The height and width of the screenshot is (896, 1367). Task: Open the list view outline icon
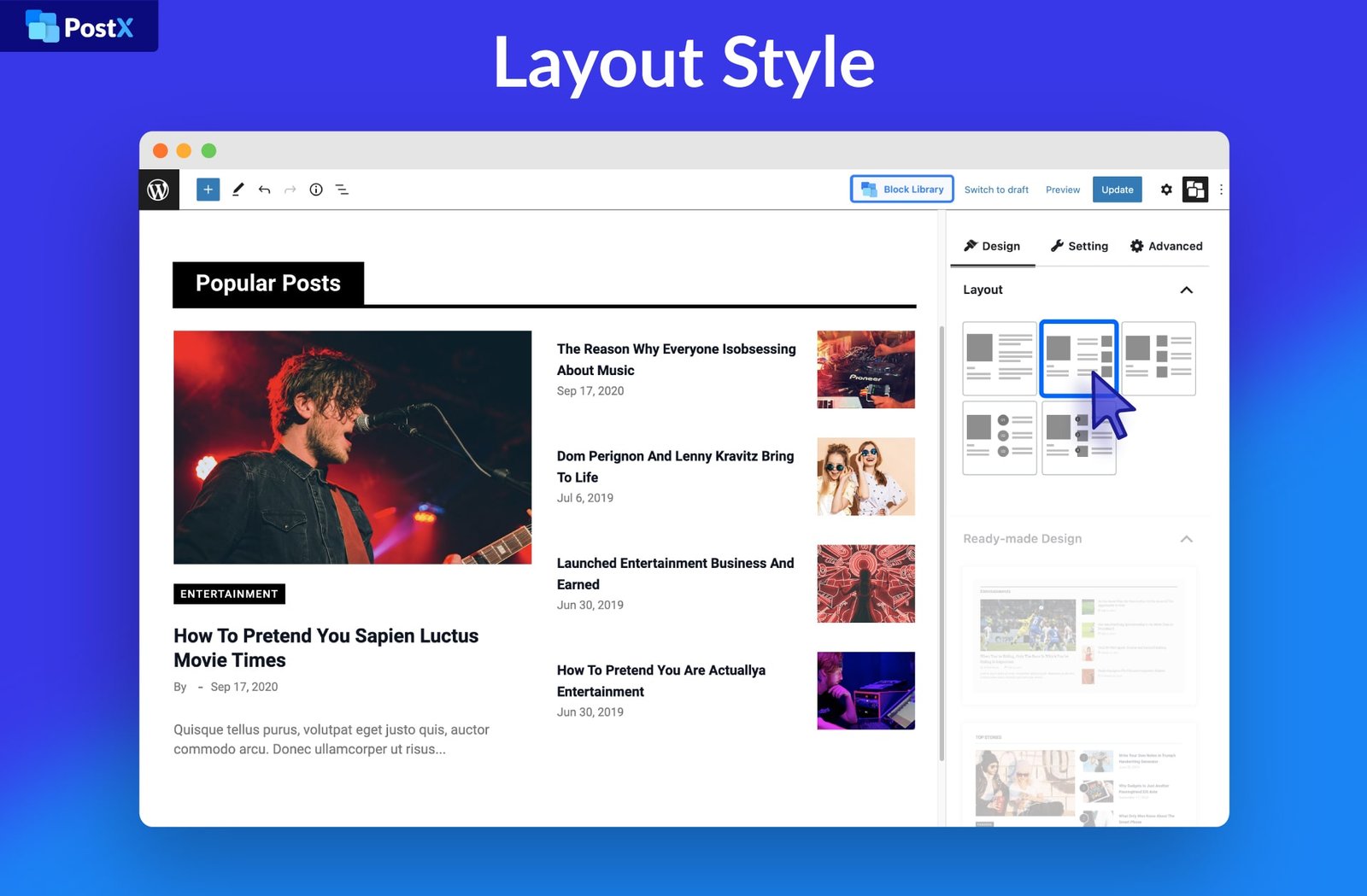[x=342, y=189]
